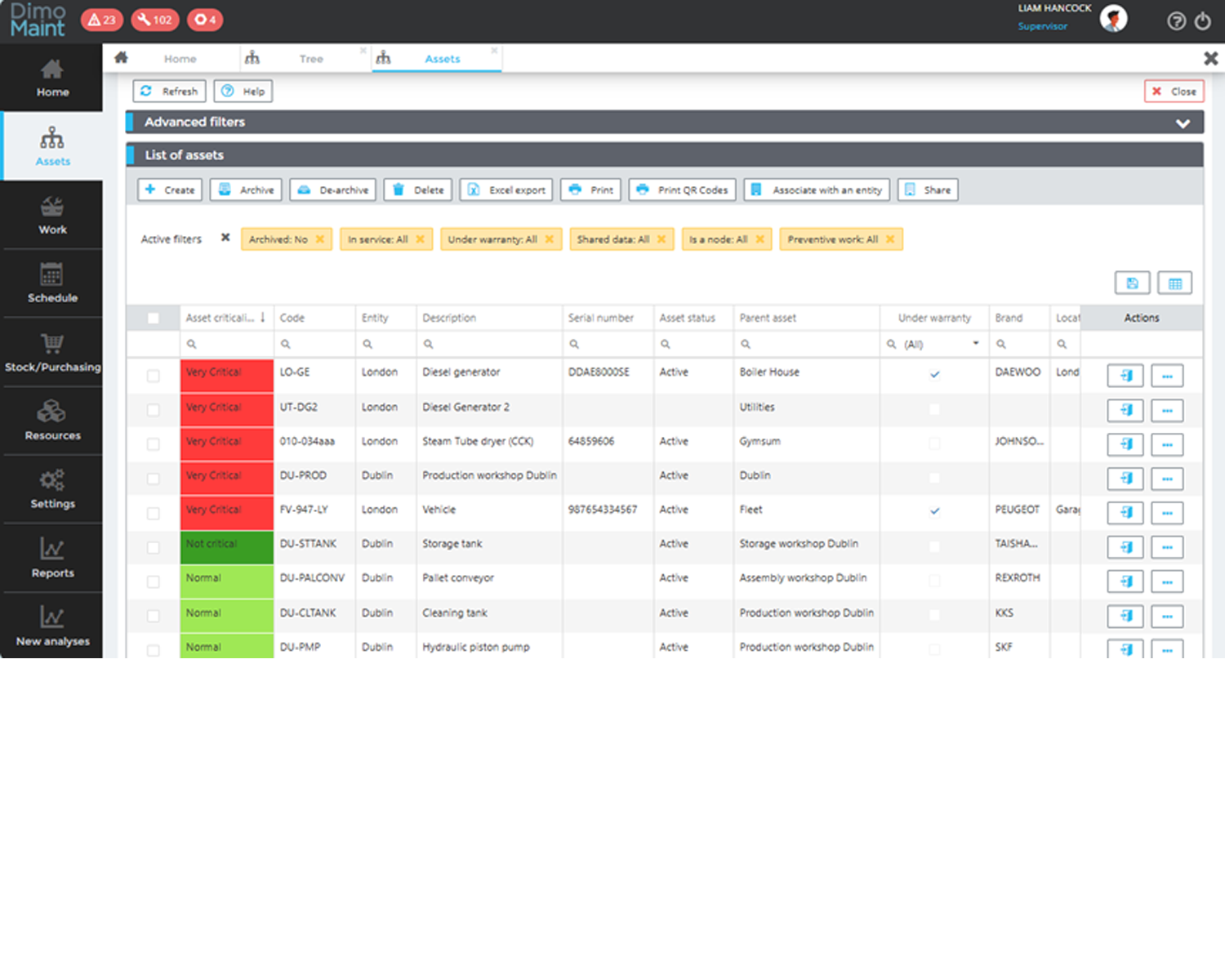Image resolution: width=1225 pixels, height=980 pixels.
Task: Open the column chooser grid icon
Action: (x=1174, y=283)
